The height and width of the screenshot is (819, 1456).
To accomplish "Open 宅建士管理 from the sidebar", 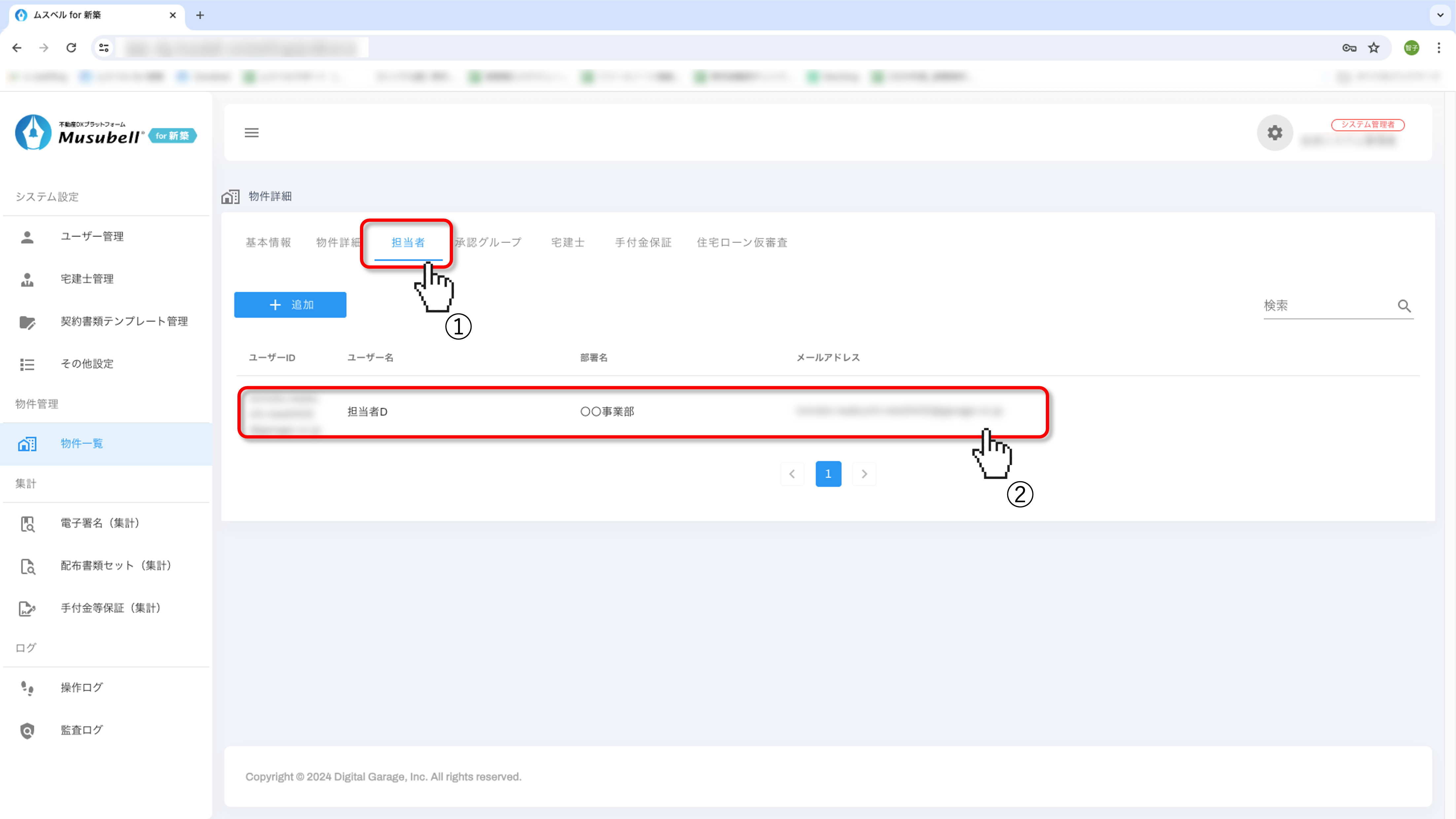I will (x=87, y=279).
